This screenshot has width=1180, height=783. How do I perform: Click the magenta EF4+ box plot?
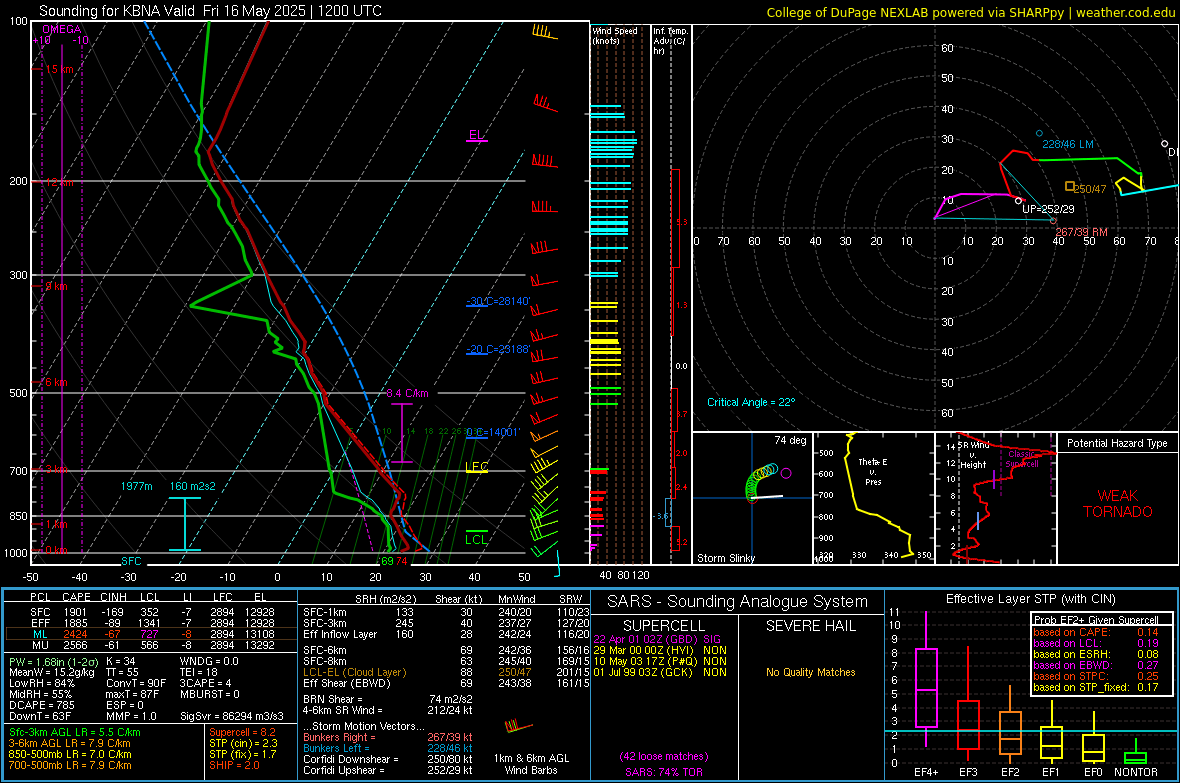coord(926,680)
